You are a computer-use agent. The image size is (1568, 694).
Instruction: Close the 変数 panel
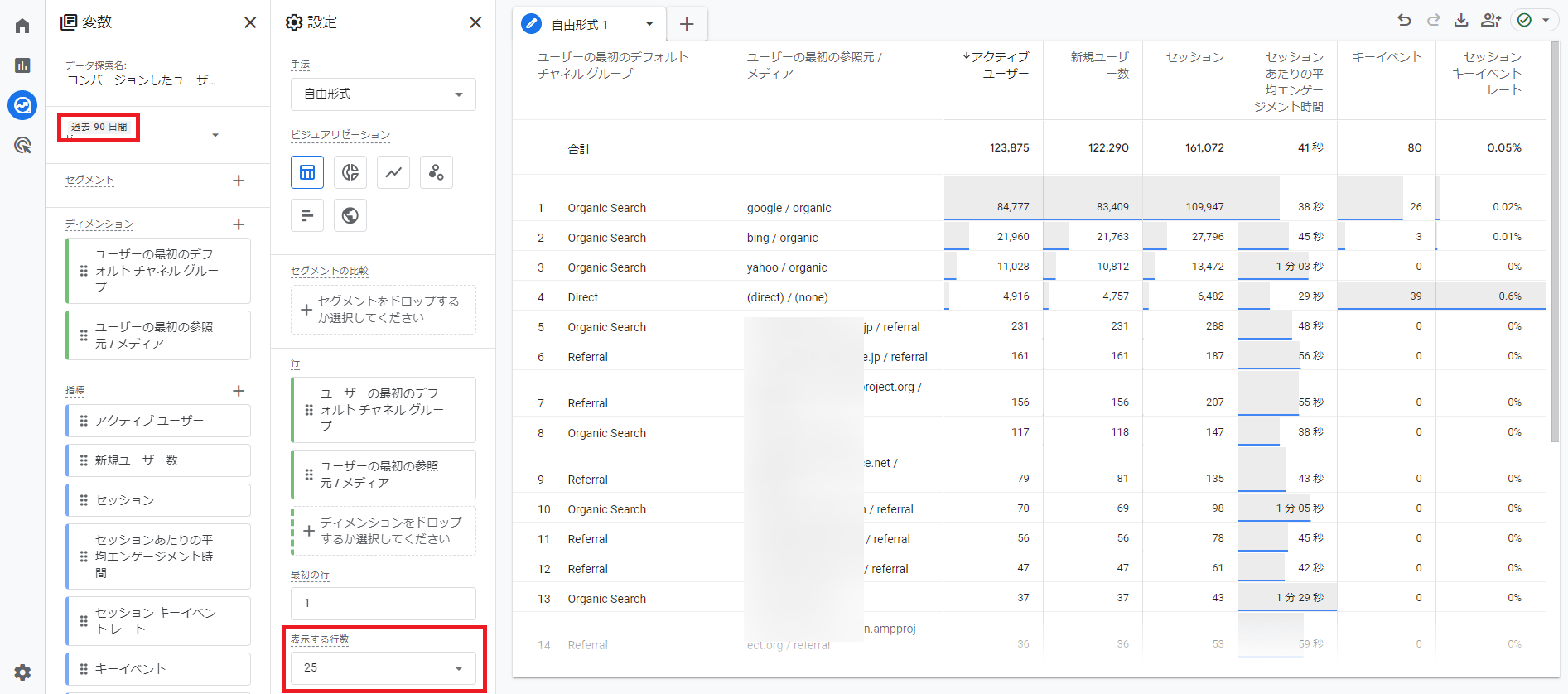(250, 22)
